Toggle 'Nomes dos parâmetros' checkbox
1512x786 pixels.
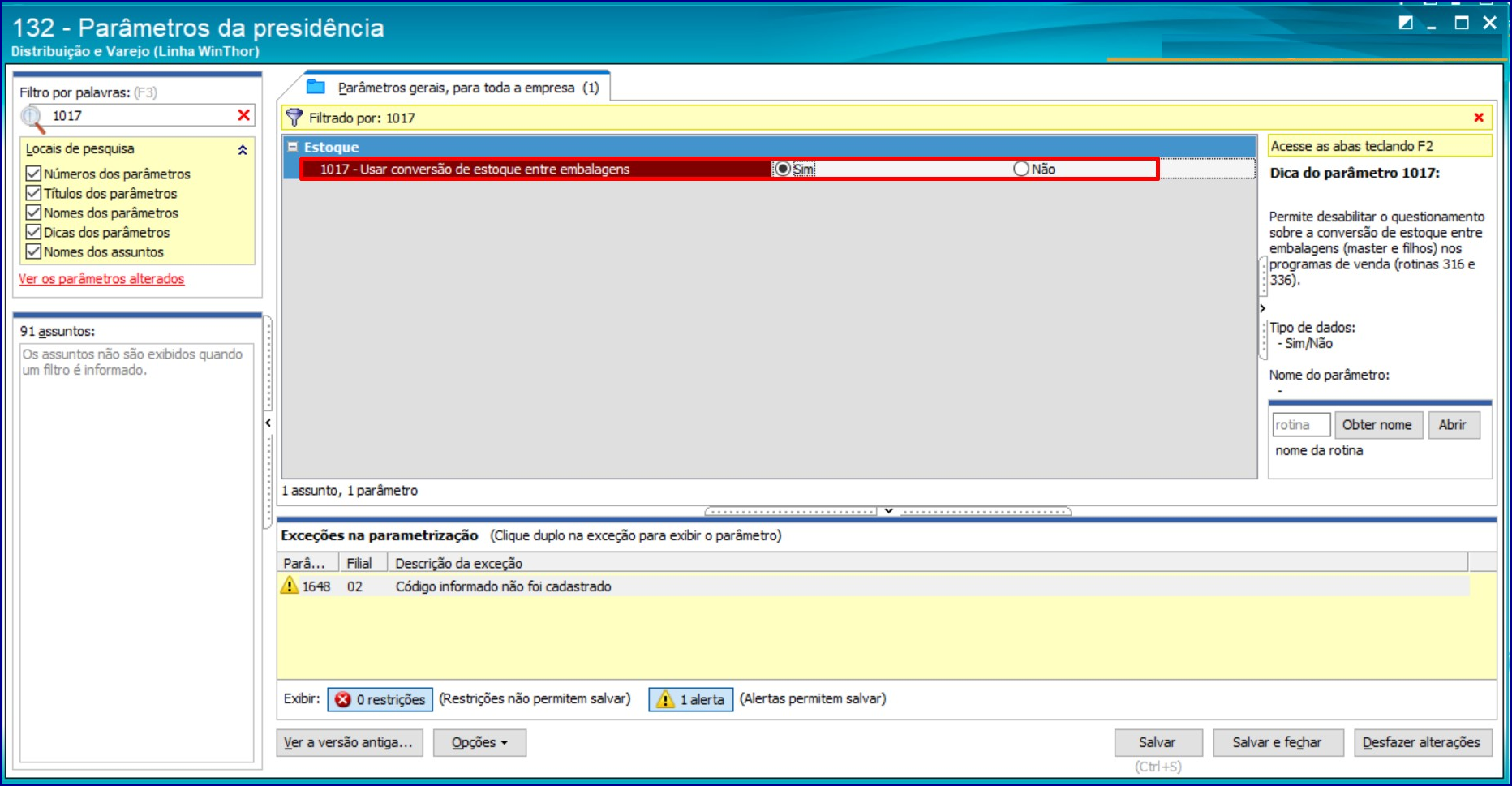[x=33, y=213]
